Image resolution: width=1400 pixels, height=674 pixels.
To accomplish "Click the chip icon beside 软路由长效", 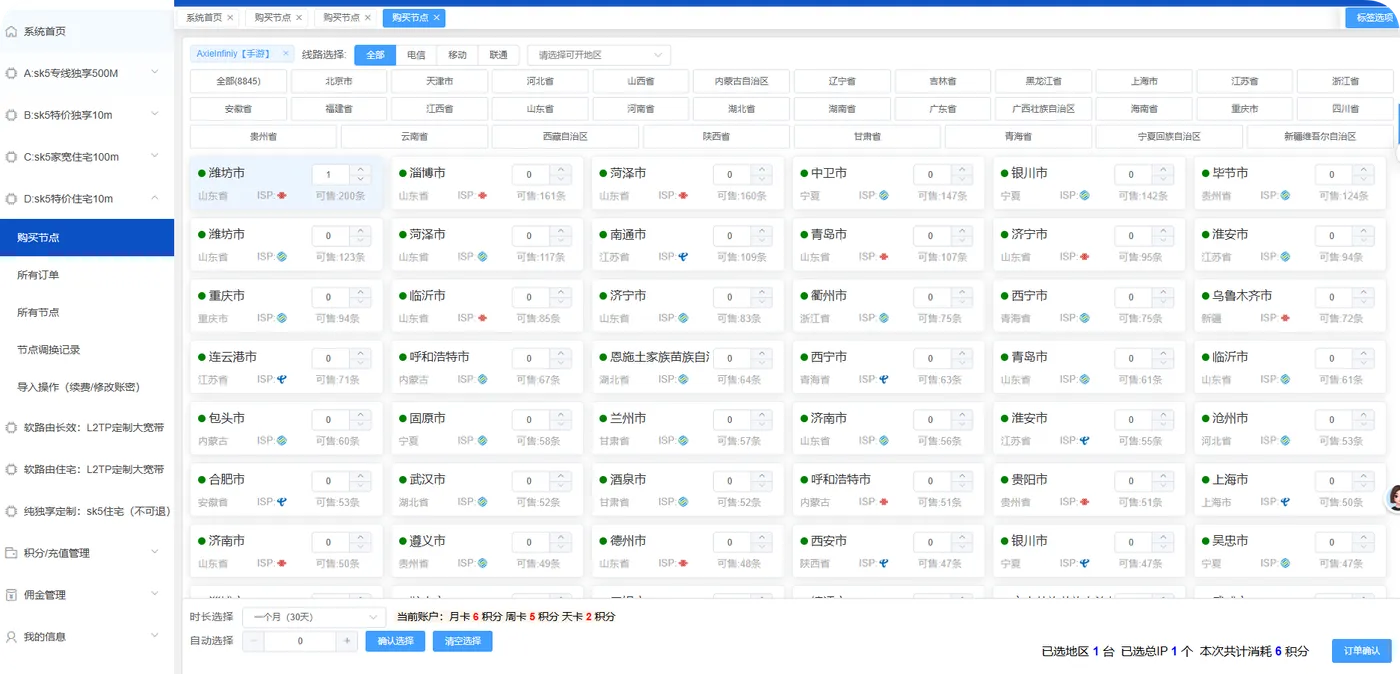I will pos(11,427).
